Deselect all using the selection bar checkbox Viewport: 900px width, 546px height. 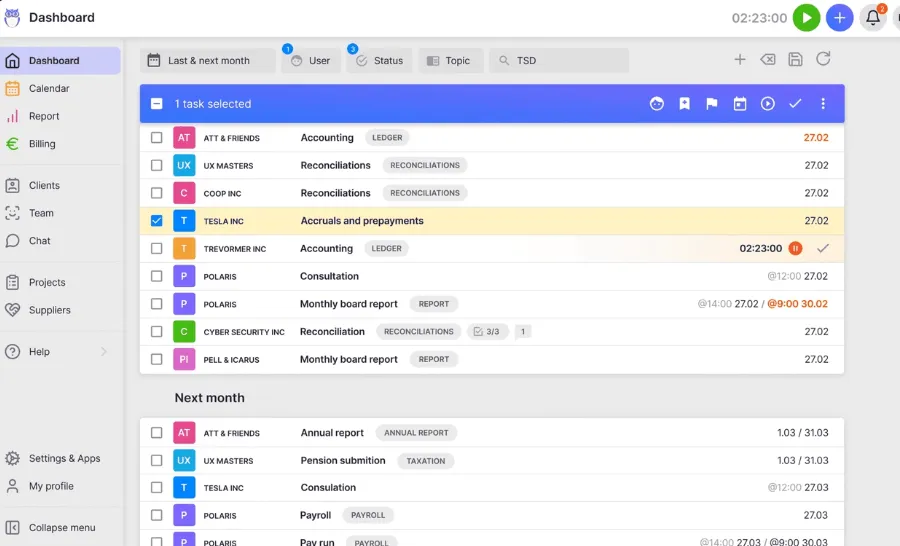(x=156, y=103)
